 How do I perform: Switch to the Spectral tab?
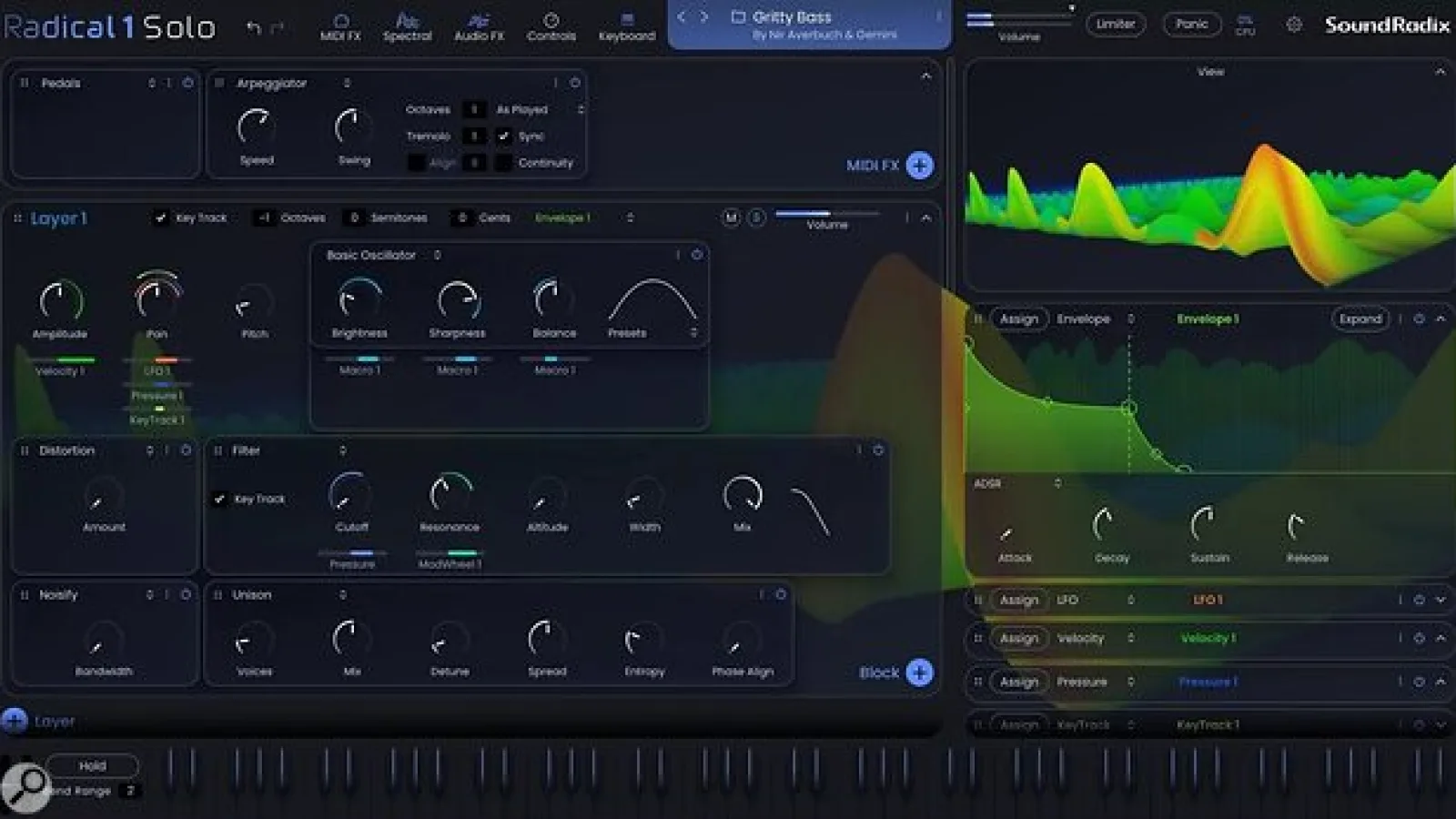pyautogui.click(x=407, y=27)
